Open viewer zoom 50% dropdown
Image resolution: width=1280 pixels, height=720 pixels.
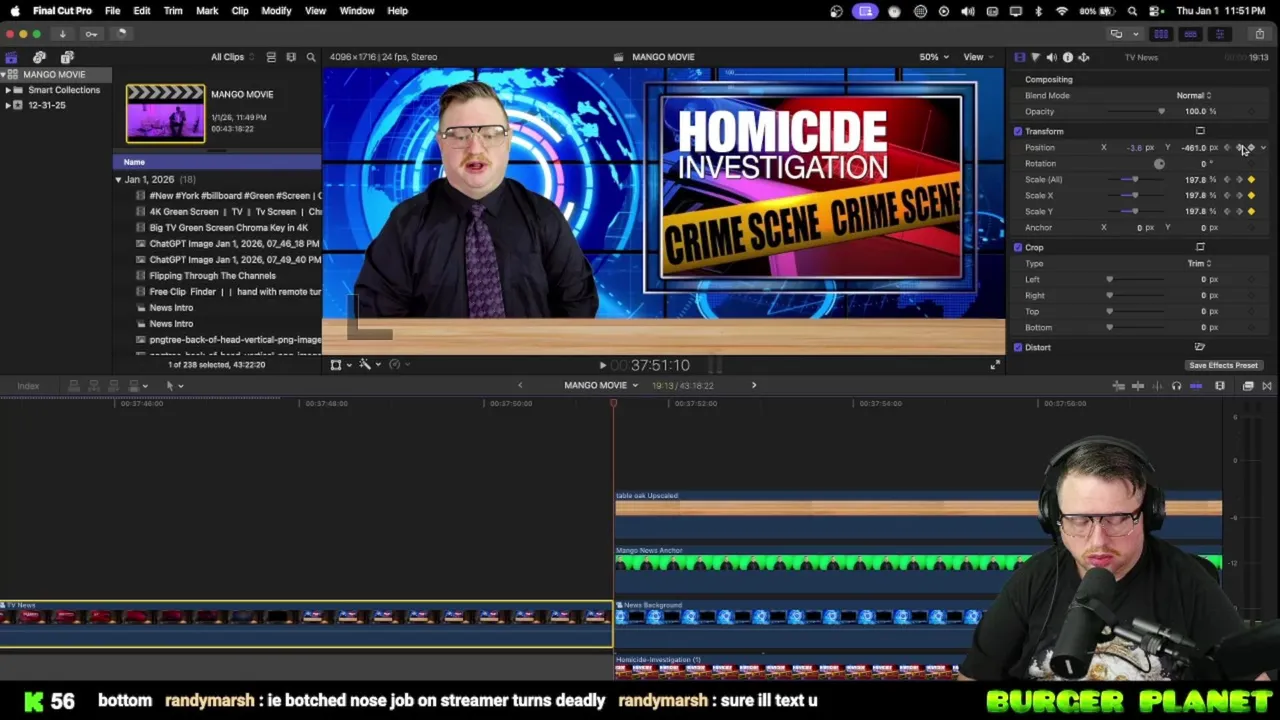934,57
